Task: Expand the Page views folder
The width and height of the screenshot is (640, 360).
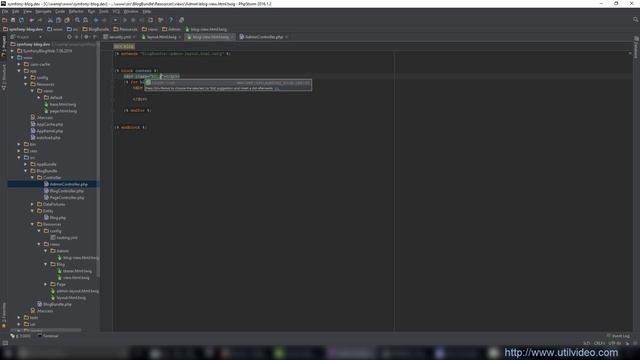Action: click(46, 284)
